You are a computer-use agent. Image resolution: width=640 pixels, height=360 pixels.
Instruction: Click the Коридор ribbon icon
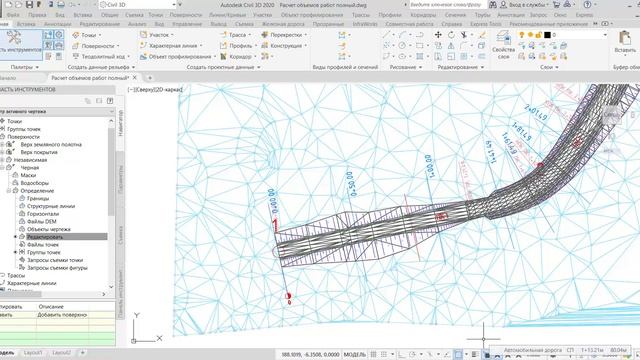tap(223, 56)
